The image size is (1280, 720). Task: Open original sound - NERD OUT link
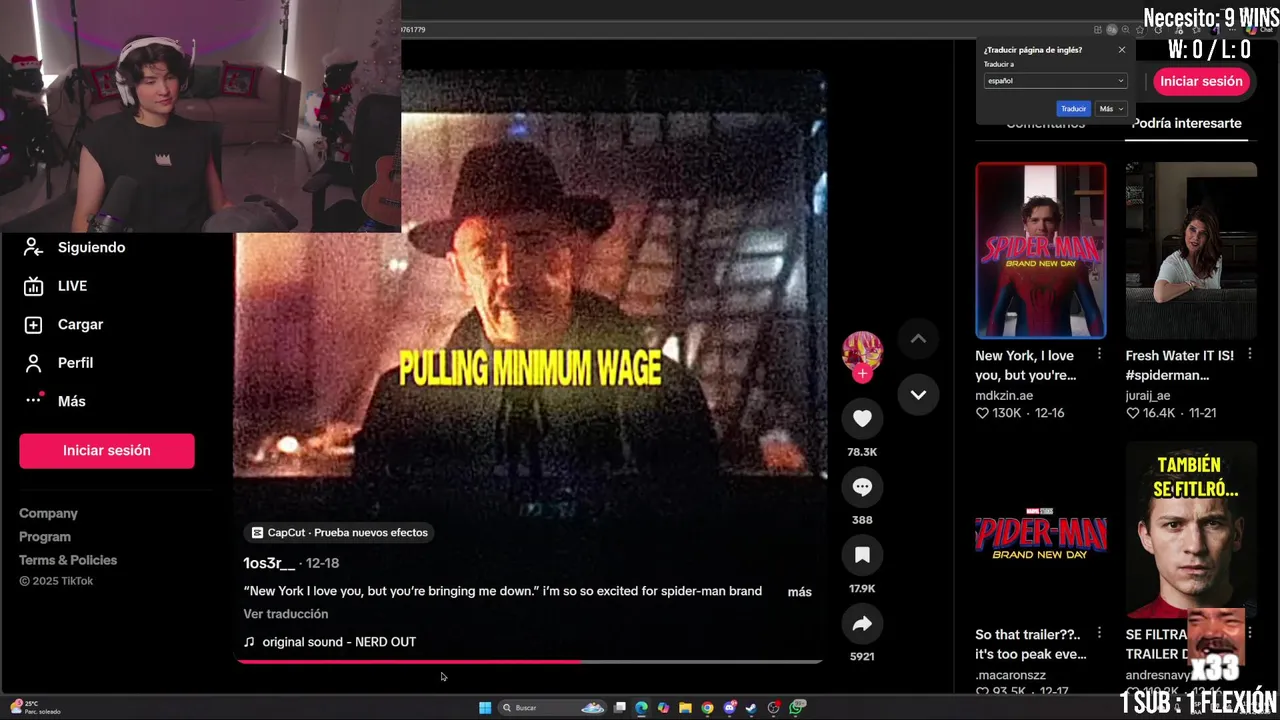(330, 642)
